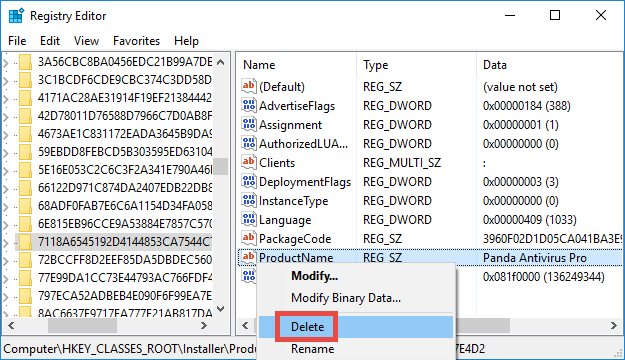Screen dimensions: 625x360
Task: Open the View menu
Action: tap(86, 41)
